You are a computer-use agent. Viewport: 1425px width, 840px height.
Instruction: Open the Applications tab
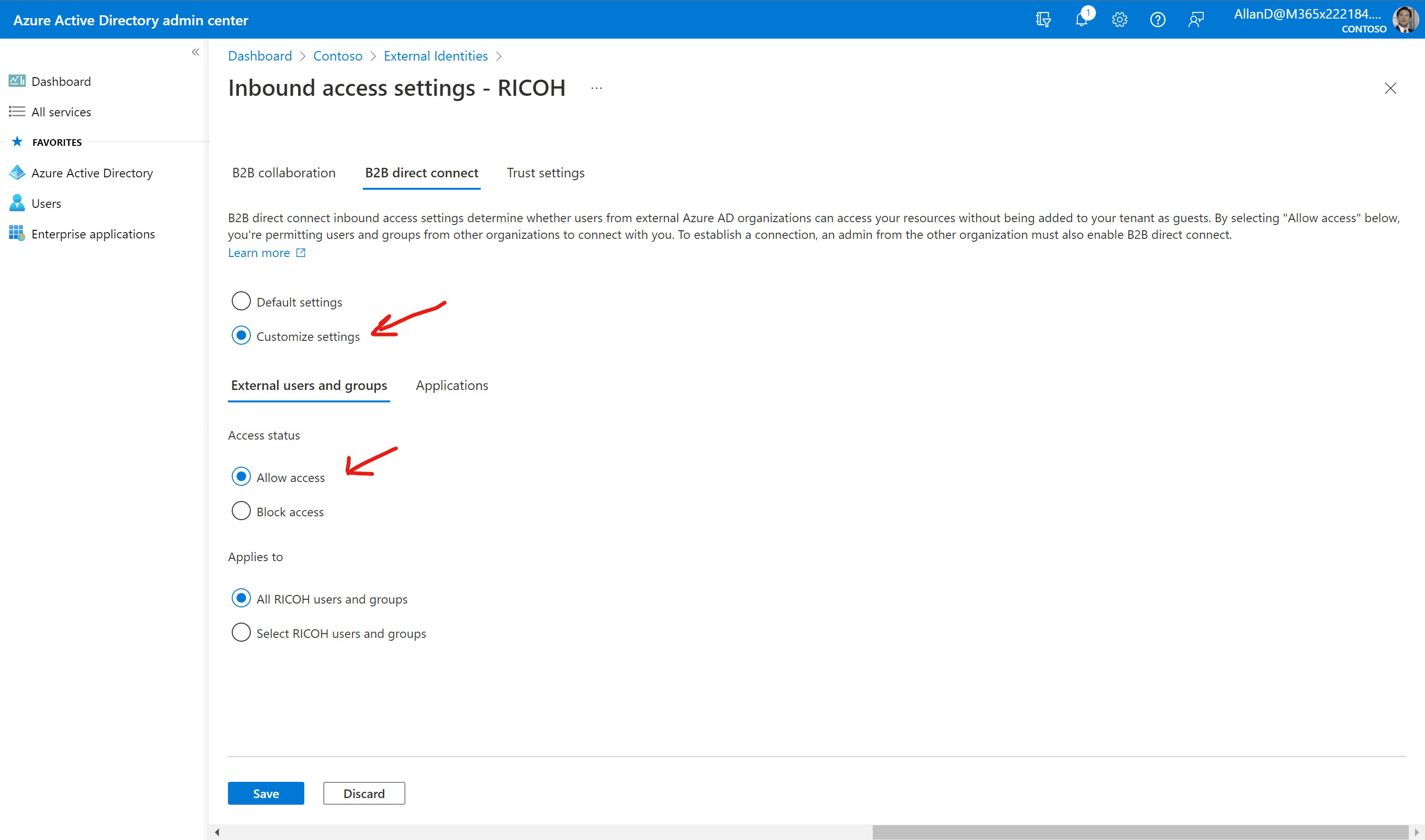(452, 386)
